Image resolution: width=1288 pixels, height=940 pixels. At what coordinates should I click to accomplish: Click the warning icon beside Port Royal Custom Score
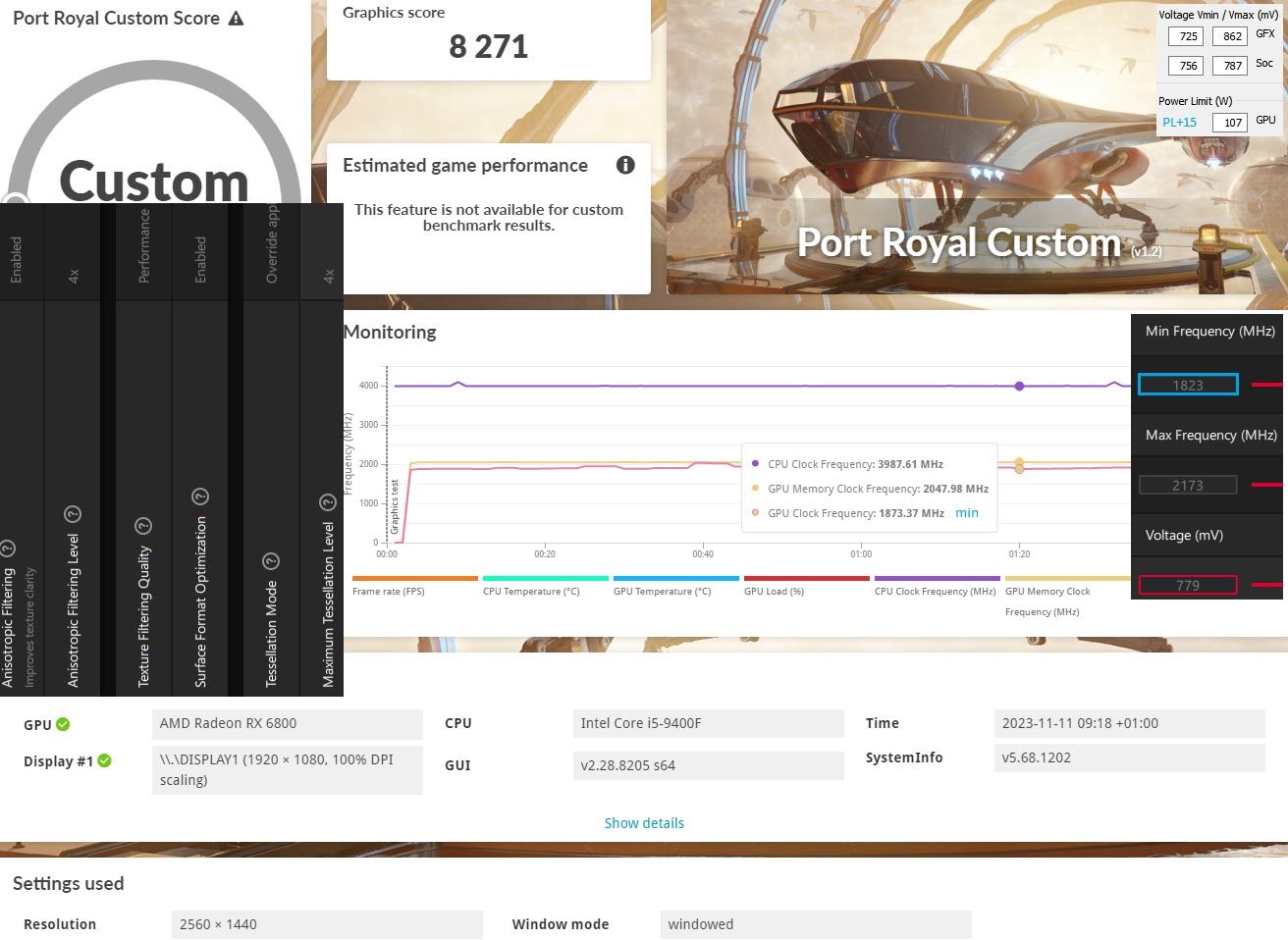point(236,19)
